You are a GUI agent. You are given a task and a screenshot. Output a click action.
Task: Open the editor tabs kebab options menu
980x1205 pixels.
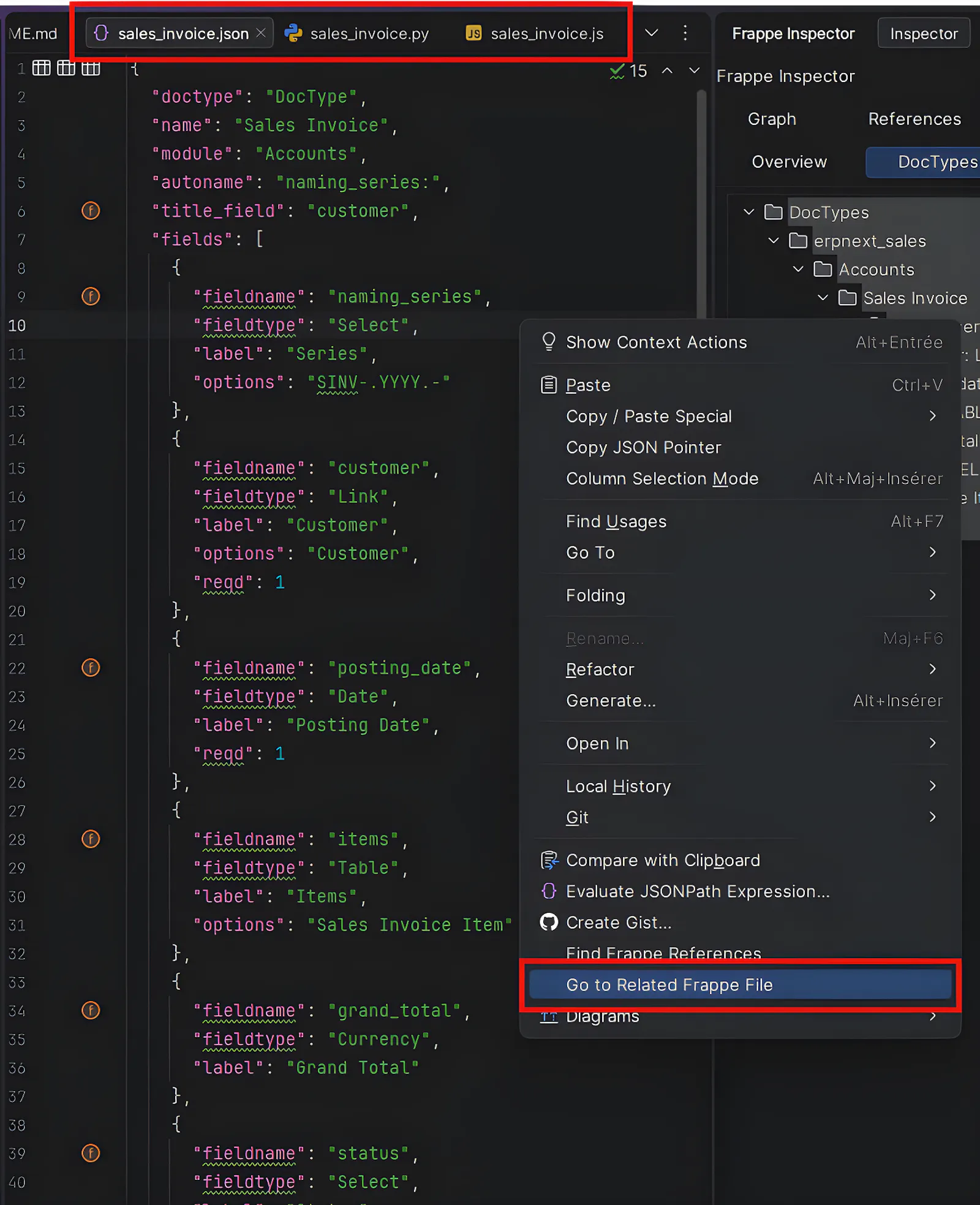coord(685,33)
